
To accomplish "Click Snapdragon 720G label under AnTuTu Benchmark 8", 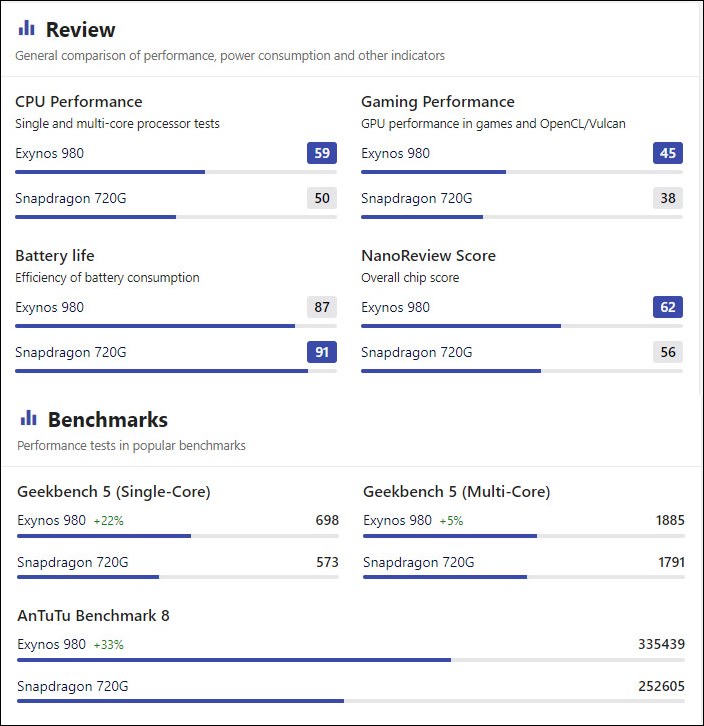I will click(73, 686).
